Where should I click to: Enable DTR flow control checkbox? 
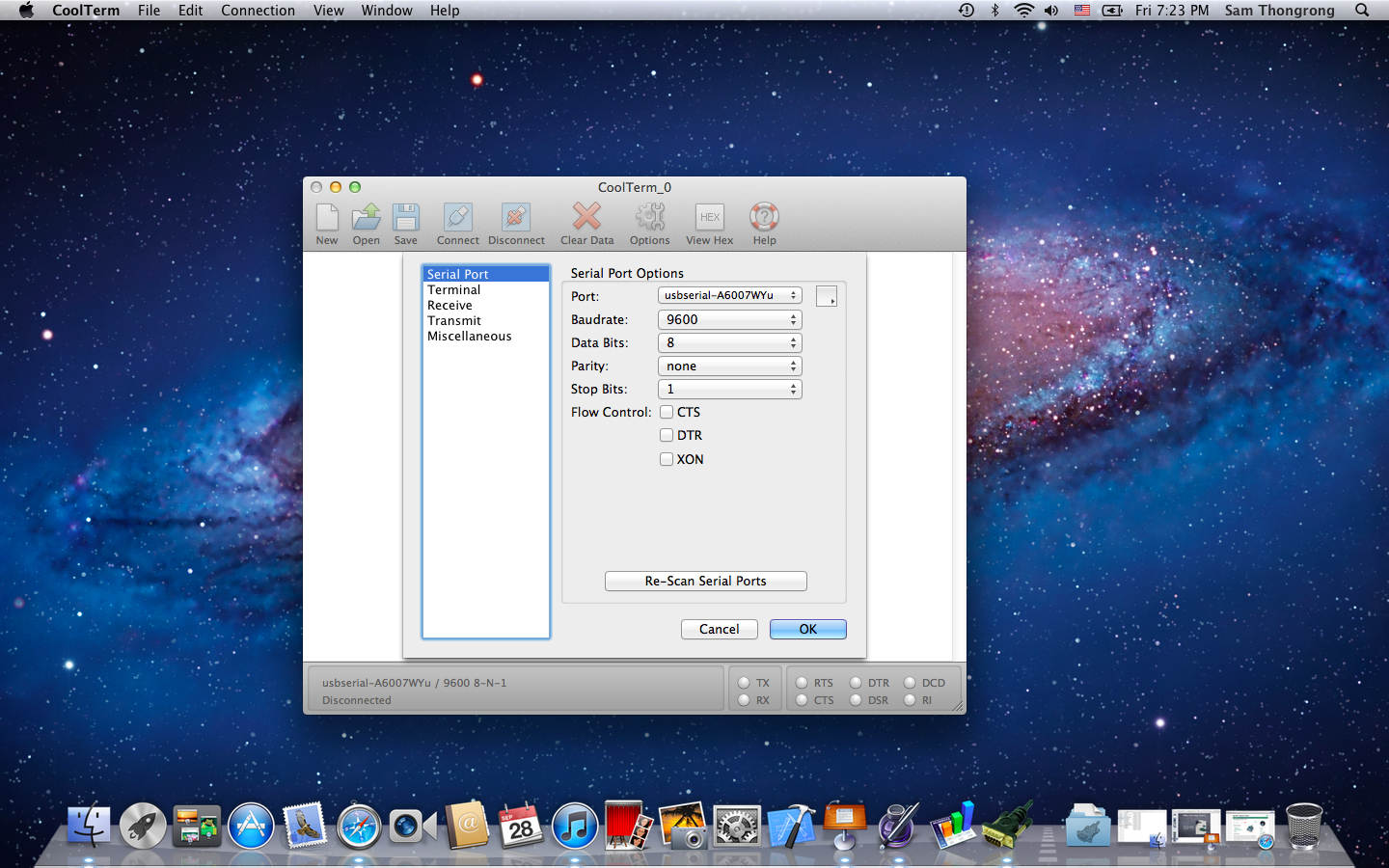click(667, 435)
